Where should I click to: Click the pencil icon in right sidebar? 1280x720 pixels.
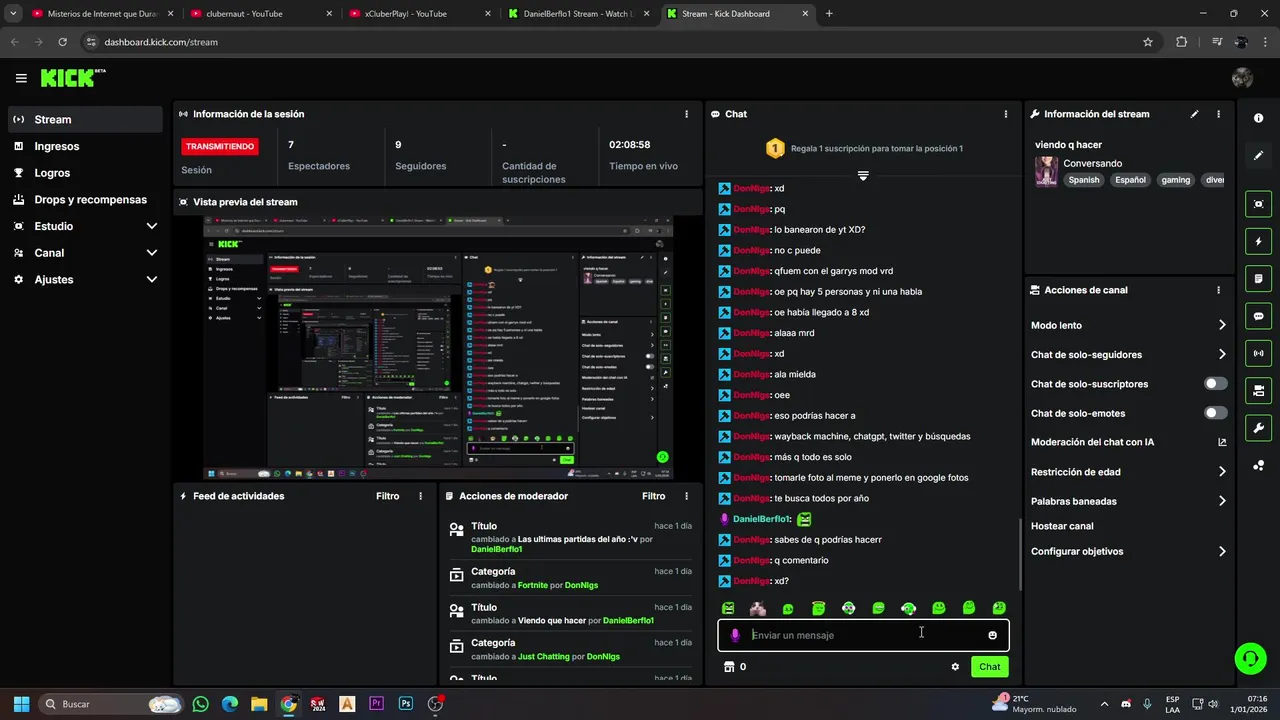click(1258, 156)
